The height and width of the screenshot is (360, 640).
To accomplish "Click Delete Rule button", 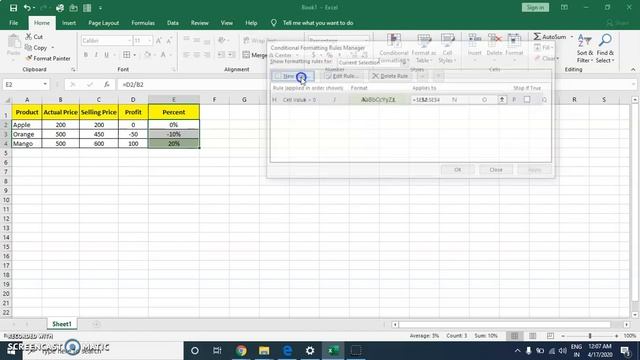I will coord(390,76).
